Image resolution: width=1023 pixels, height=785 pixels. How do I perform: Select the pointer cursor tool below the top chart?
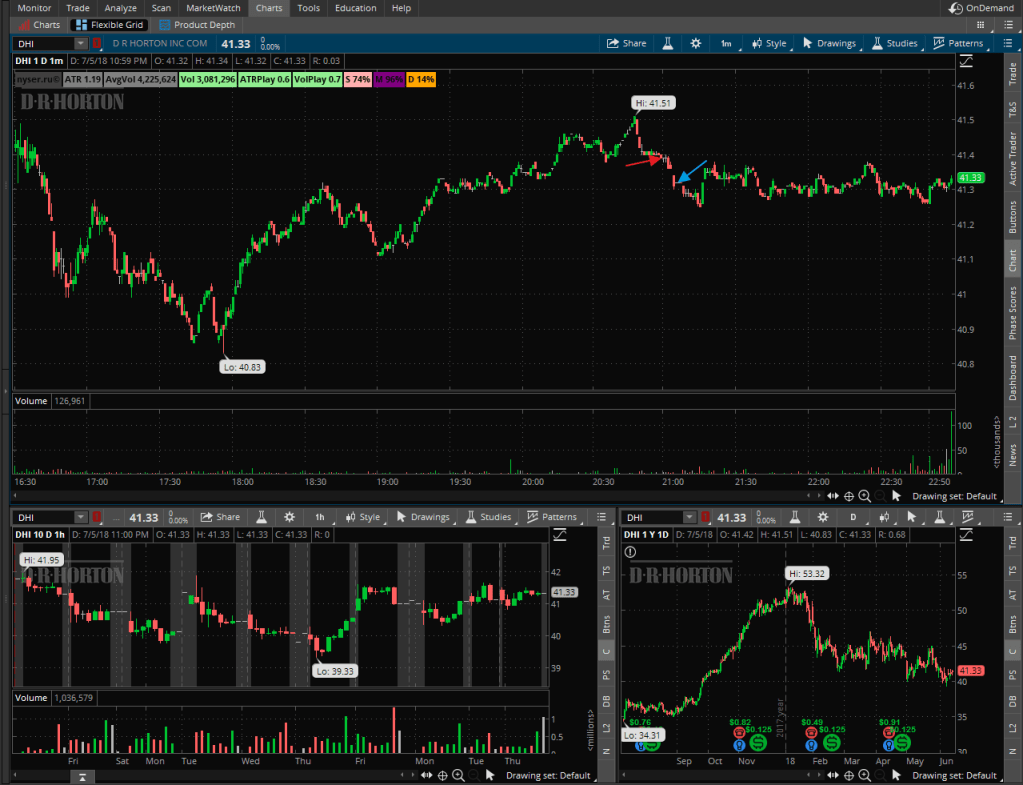click(896, 495)
